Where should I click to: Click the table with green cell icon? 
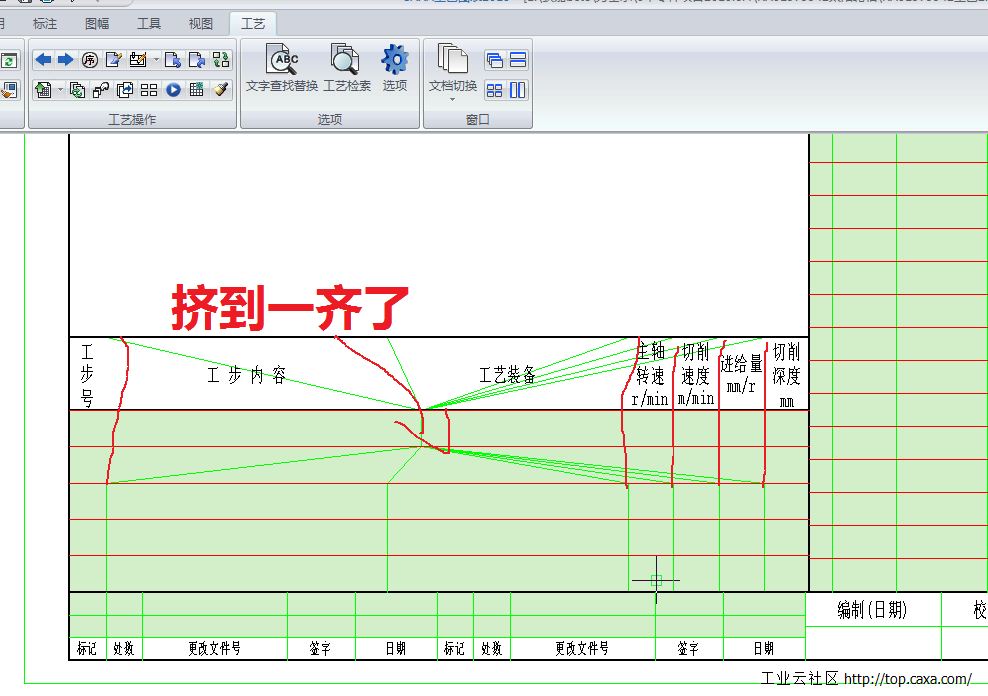click(197, 89)
